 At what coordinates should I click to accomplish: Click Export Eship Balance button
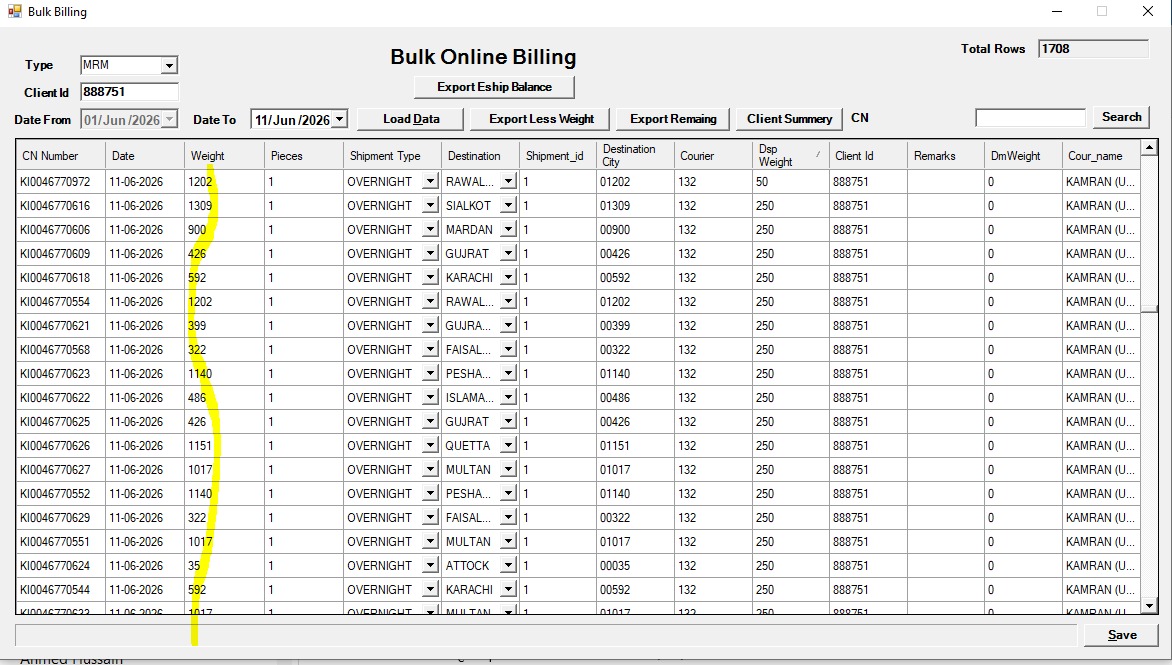click(494, 87)
